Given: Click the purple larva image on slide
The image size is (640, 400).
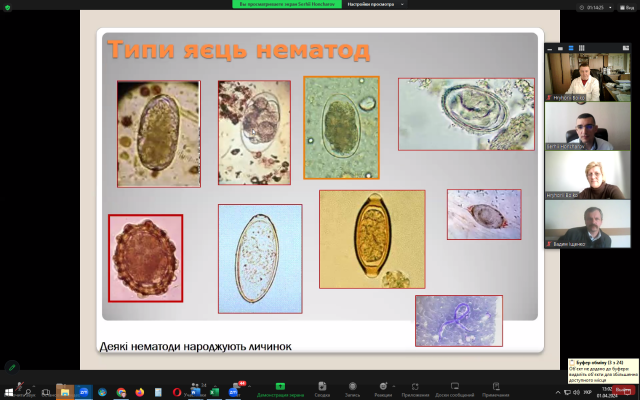Looking at the screenshot, I should point(459,321).
